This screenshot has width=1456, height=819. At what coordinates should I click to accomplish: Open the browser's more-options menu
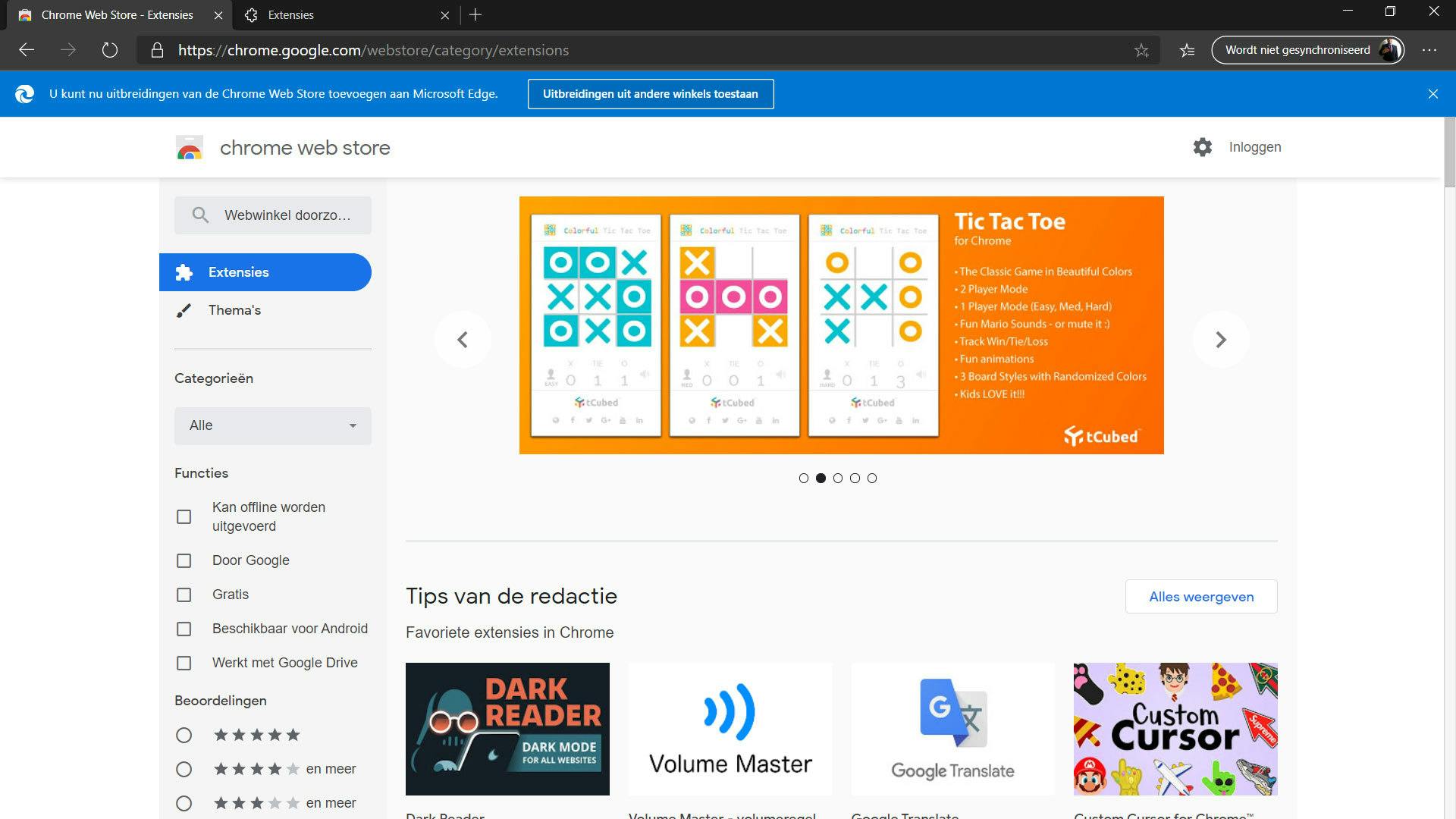(1430, 50)
